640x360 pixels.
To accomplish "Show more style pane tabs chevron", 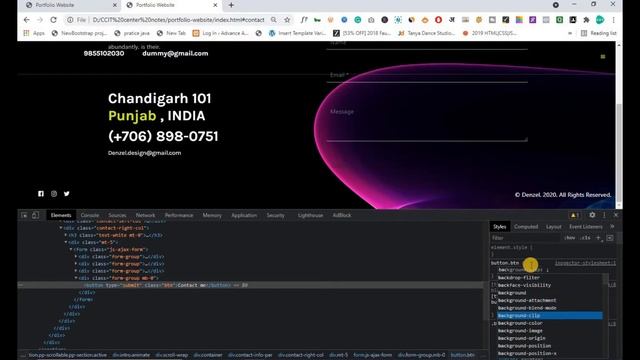I will pyautogui.click(x=612, y=227).
